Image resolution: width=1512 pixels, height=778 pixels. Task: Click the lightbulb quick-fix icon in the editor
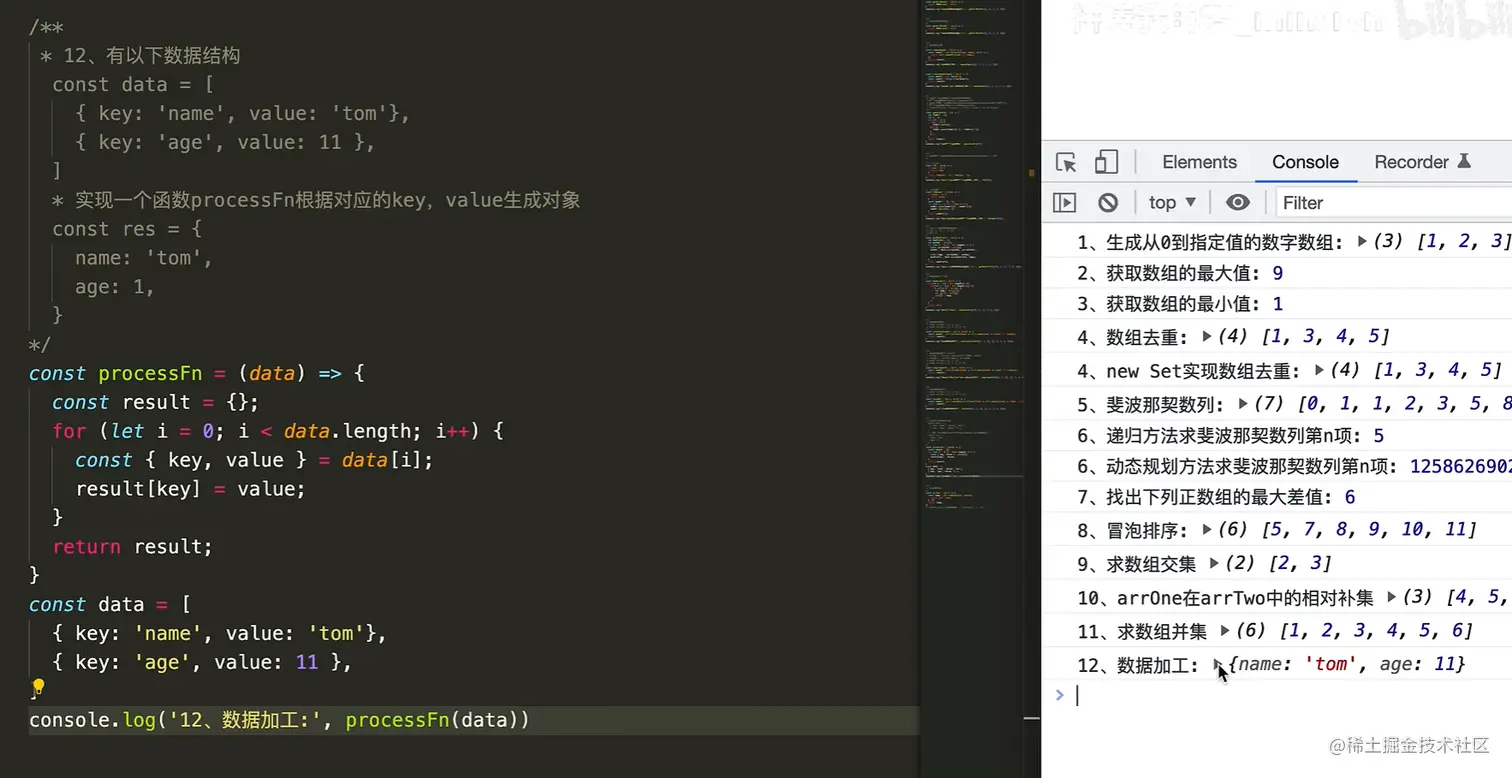point(38,687)
